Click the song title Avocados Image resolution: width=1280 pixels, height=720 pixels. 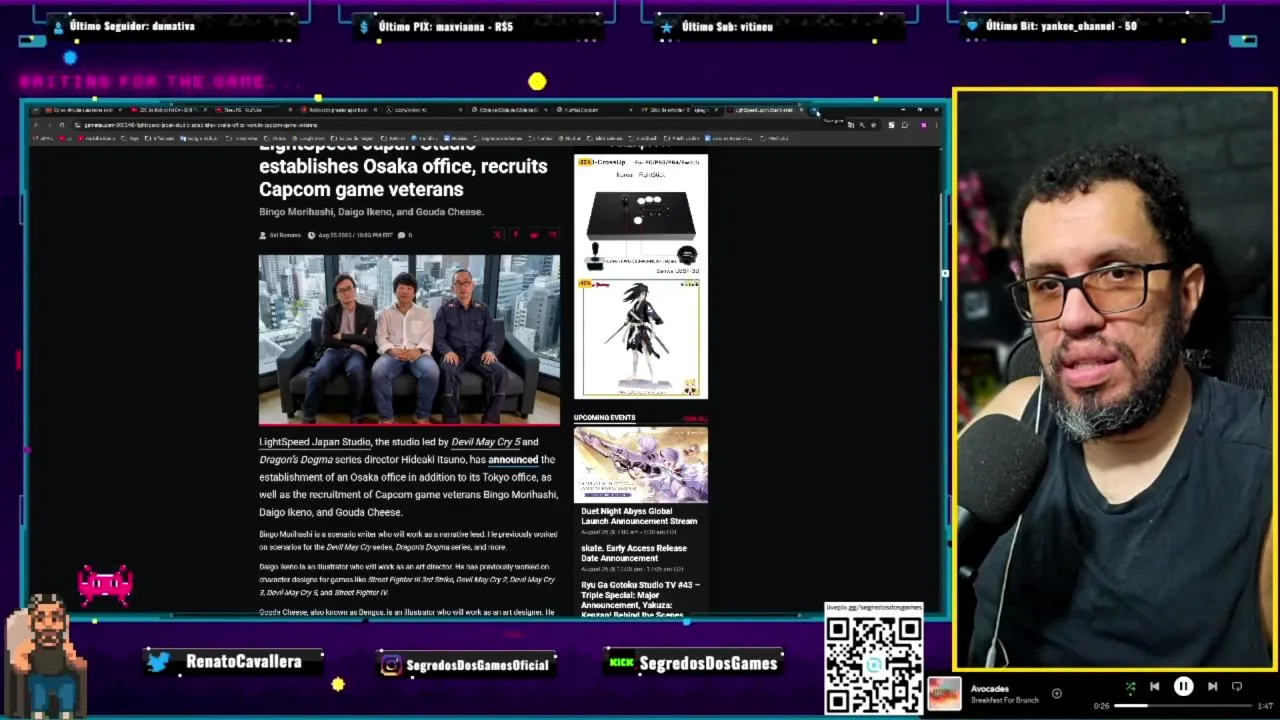[990, 688]
